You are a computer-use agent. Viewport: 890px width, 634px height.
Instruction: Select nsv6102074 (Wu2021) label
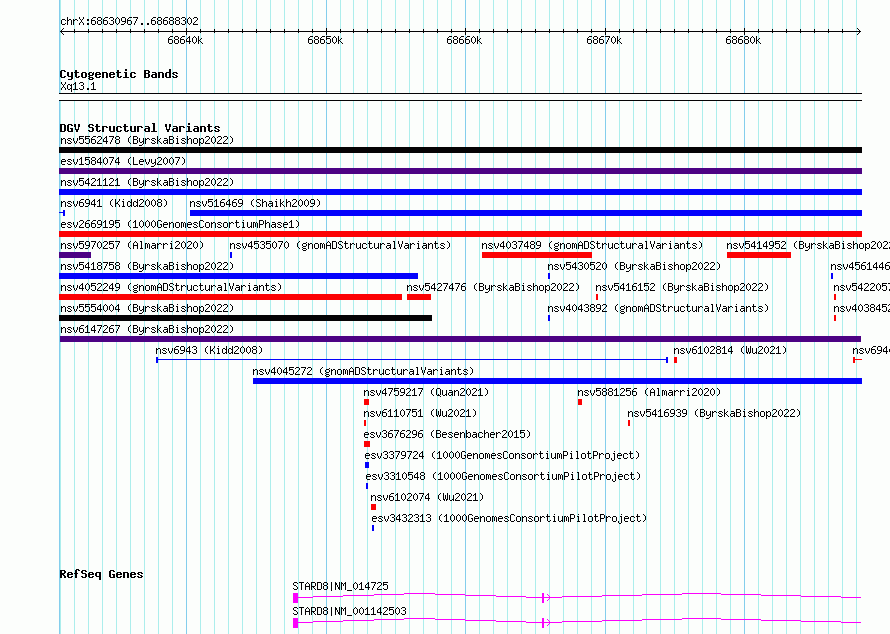(427, 497)
